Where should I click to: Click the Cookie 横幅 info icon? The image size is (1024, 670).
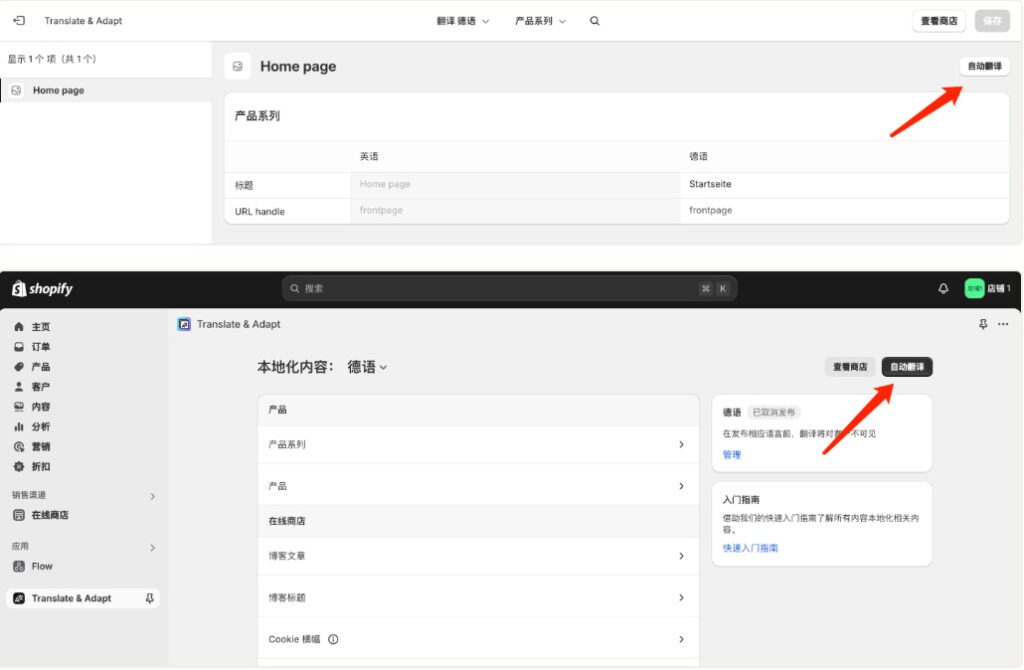[333, 639]
